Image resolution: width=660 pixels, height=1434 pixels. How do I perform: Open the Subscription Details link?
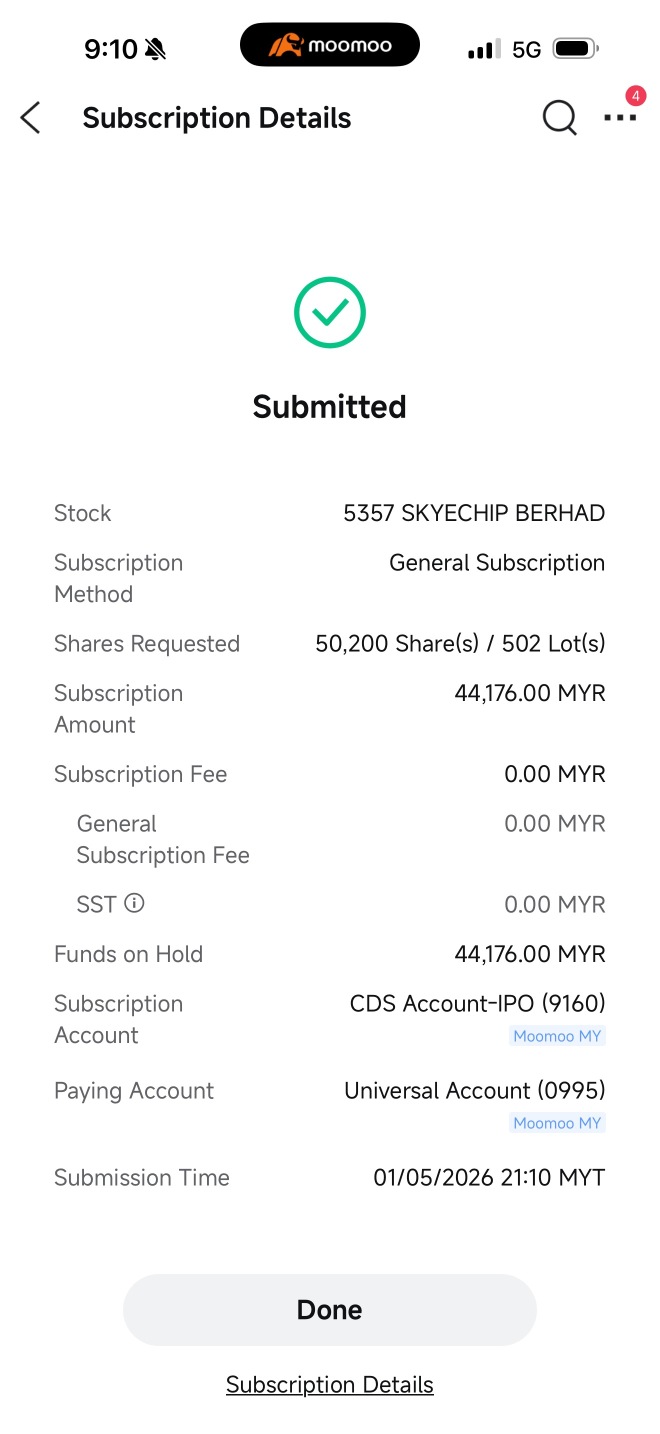click(x=330, y=1385)
